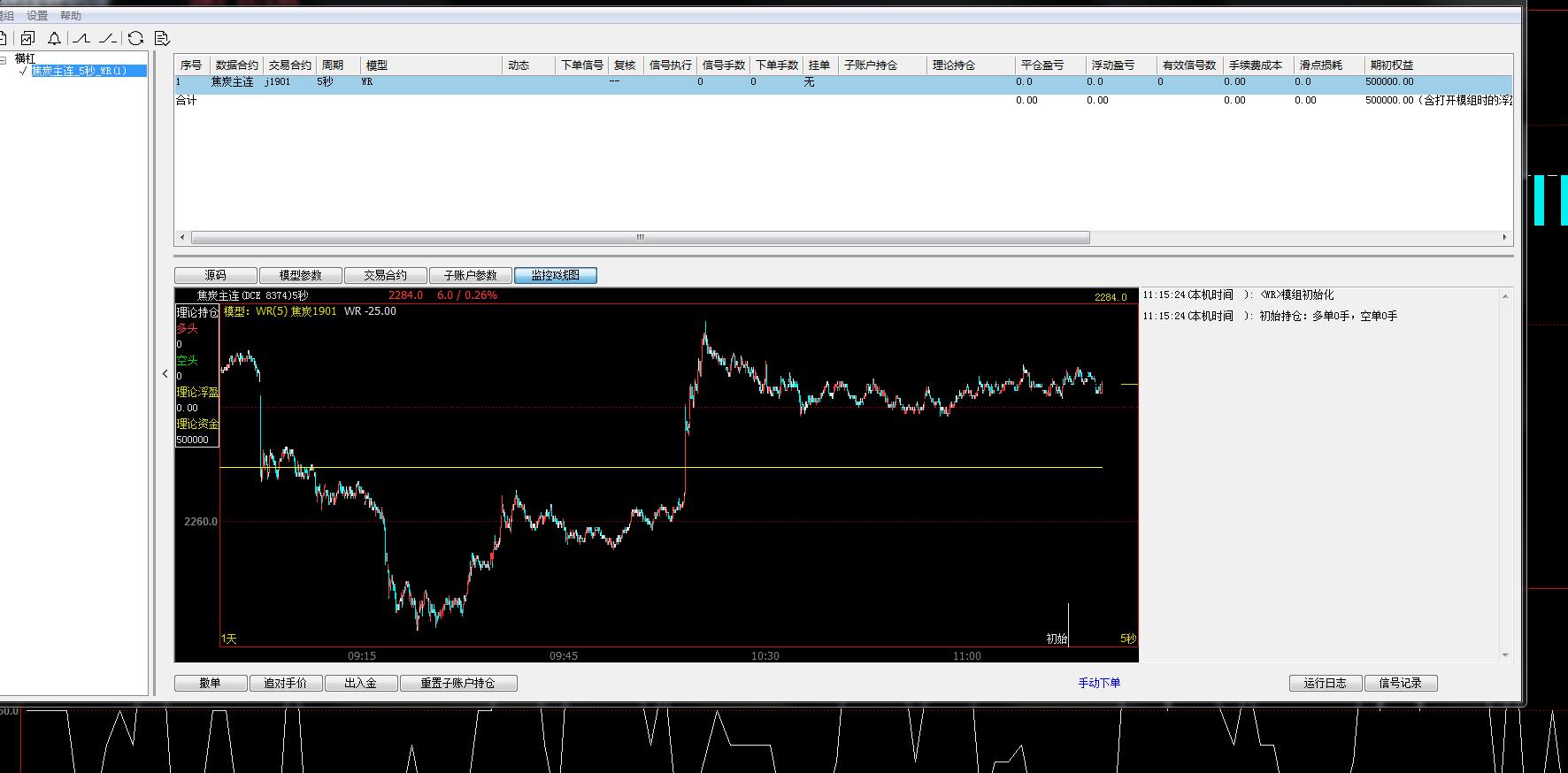Open the 帮助 menu
The width and height of the screenshot is (1568, 773).
pos(71,16)
